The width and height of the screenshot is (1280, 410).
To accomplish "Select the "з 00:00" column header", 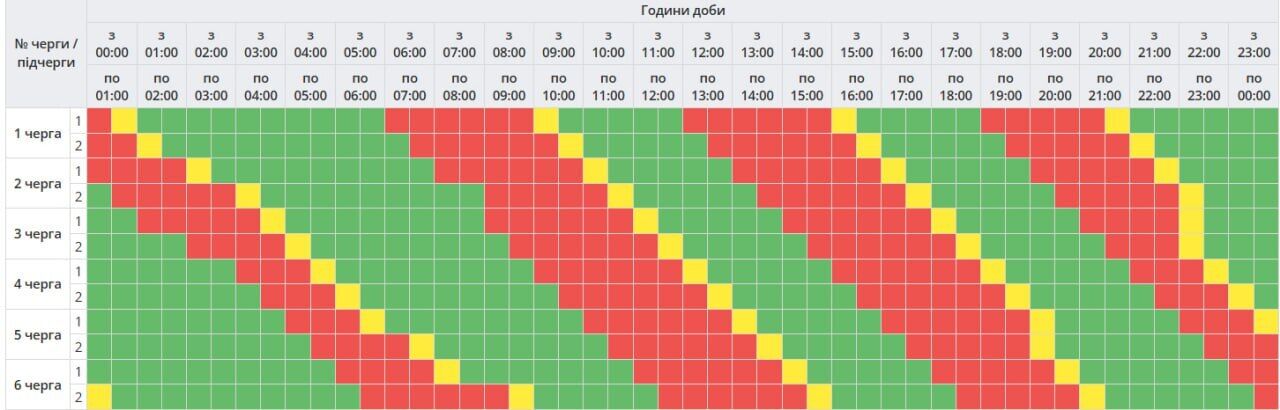I will (x=112, y=44).
